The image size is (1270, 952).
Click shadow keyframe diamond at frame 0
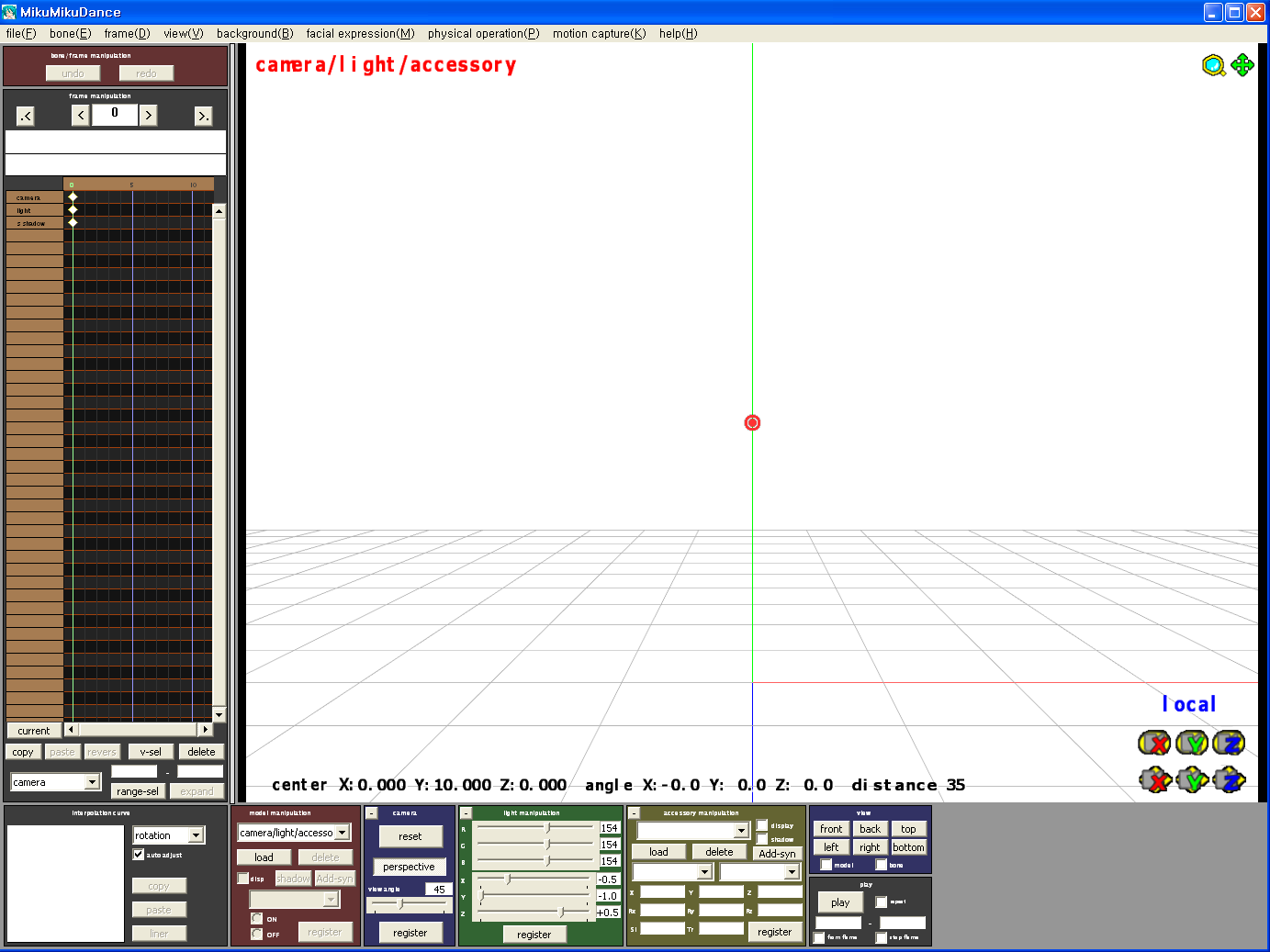pyautogui.click(x=73, y=222)
